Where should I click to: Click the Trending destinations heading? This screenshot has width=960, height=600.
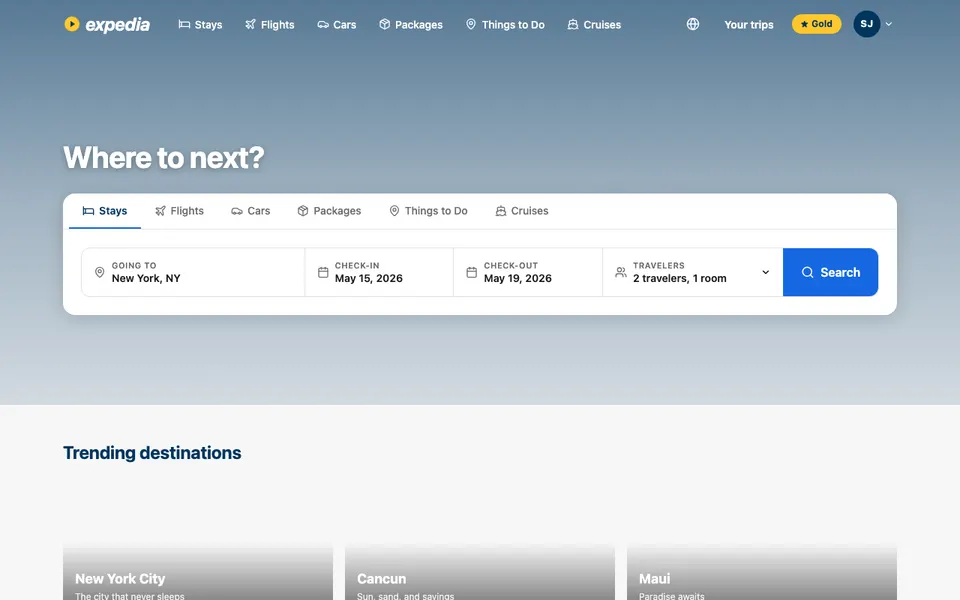coord(152,453)
